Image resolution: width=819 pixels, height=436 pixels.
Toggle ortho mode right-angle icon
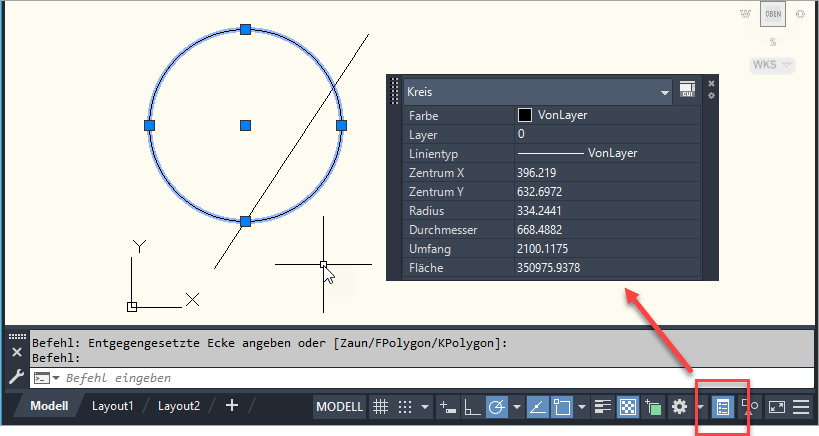[472, 406]
